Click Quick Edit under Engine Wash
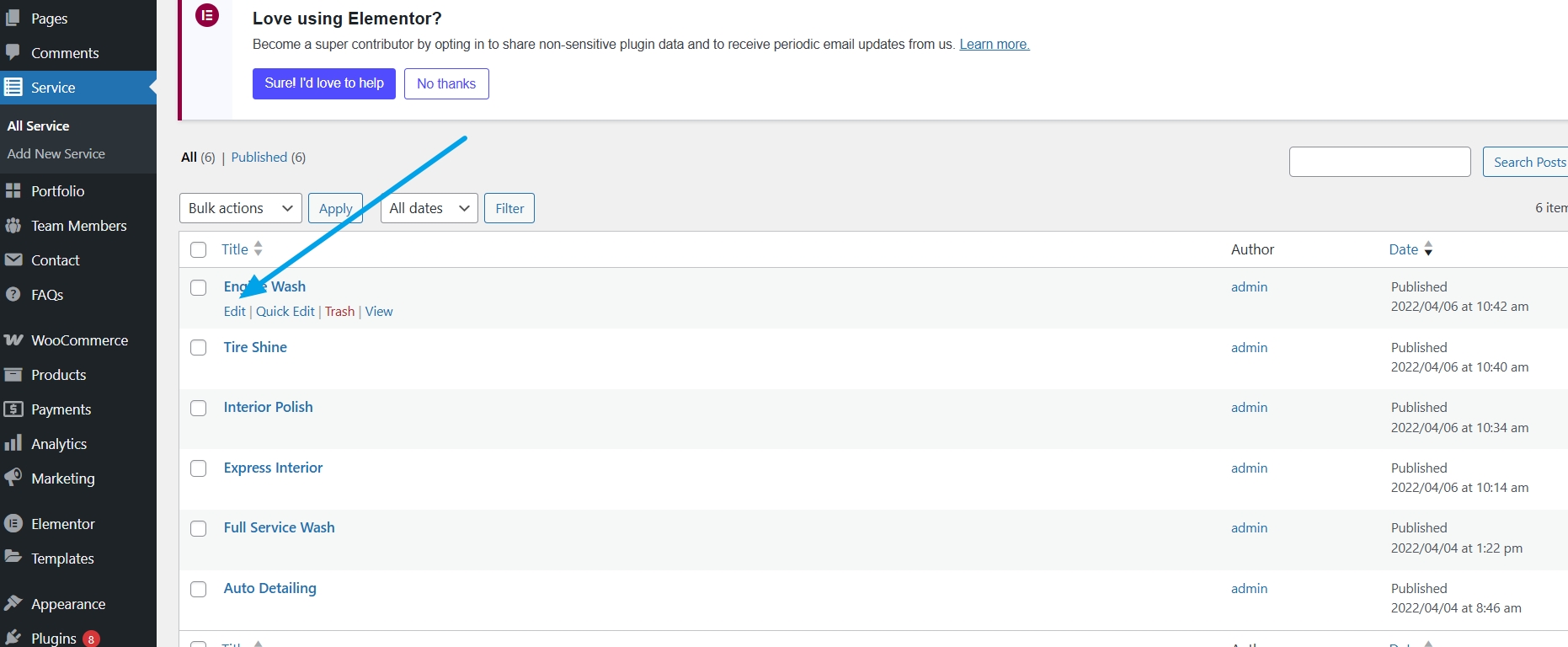Viewport: 1568px width, 647px height. (x=285, y=312)
